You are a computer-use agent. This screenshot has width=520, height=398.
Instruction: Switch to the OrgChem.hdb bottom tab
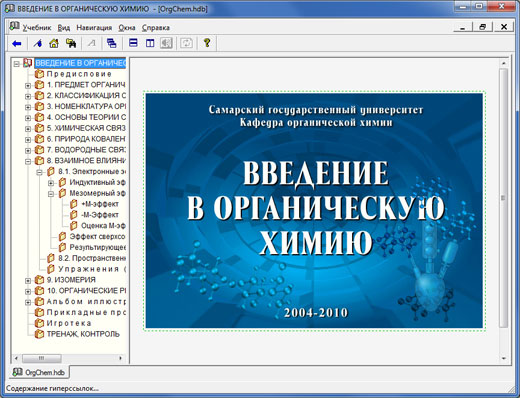coord(39,372)
